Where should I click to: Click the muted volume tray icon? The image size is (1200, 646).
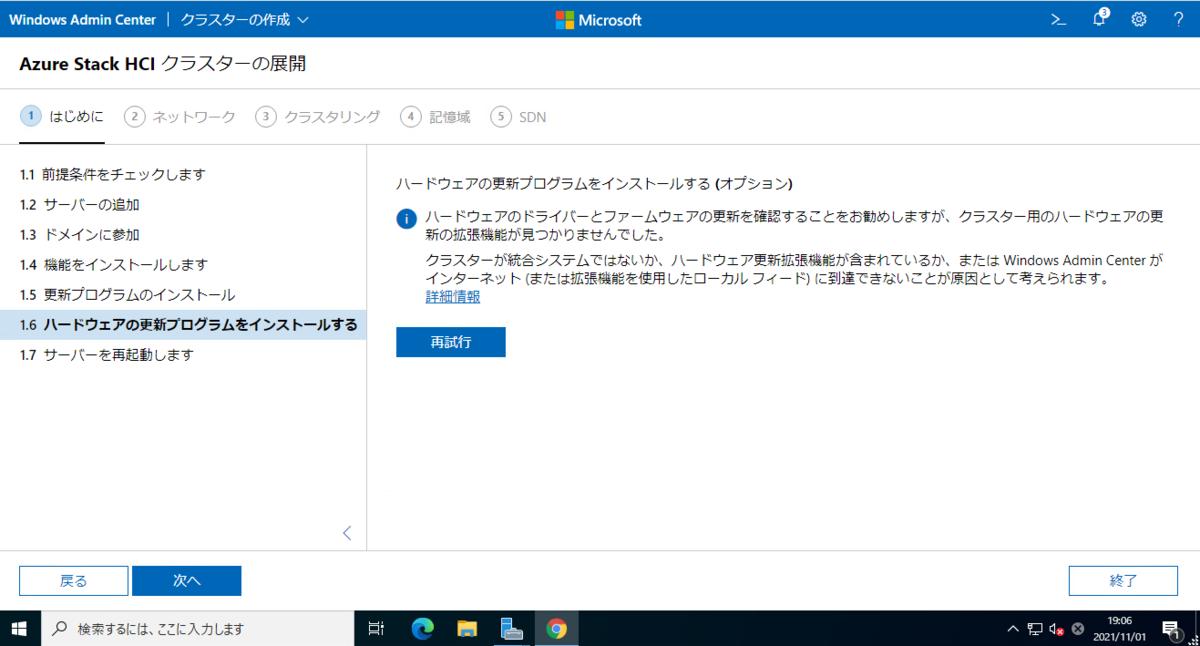point(1056,629)
